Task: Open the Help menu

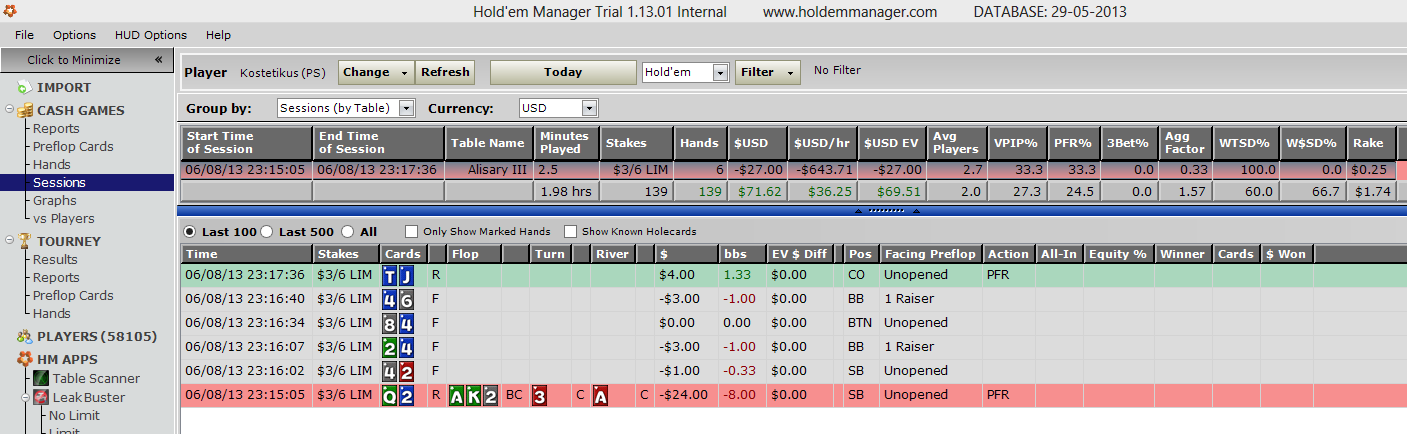Action: tap(218, 35)
